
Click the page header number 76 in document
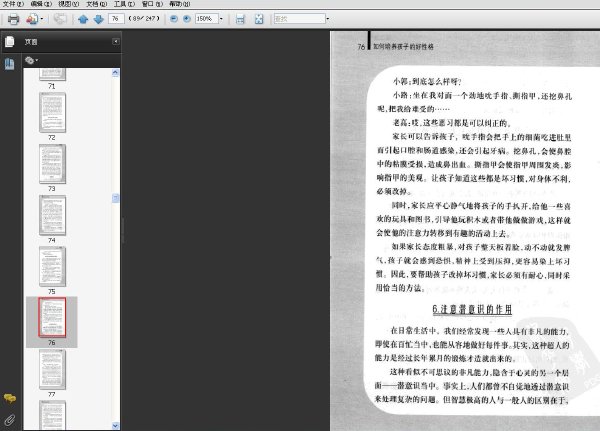tap(361, 47)
